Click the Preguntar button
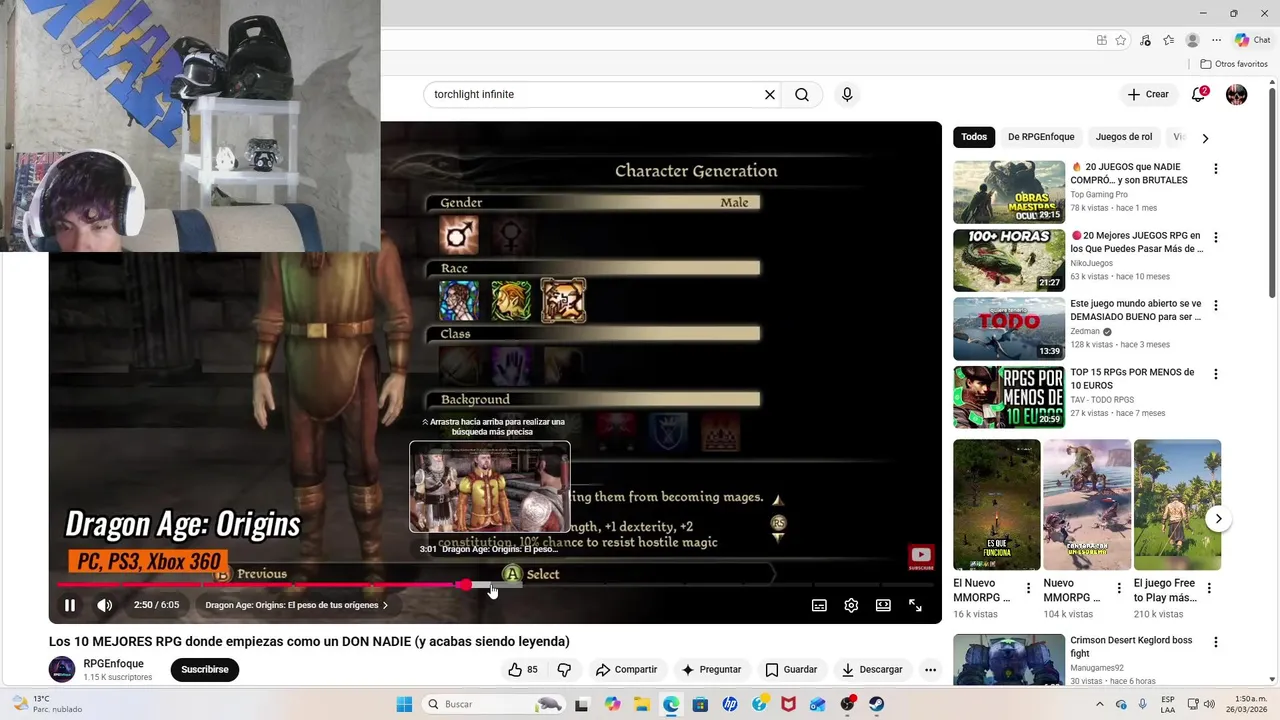The height and width of the screenshot is (720, 1280). point(711,670)
